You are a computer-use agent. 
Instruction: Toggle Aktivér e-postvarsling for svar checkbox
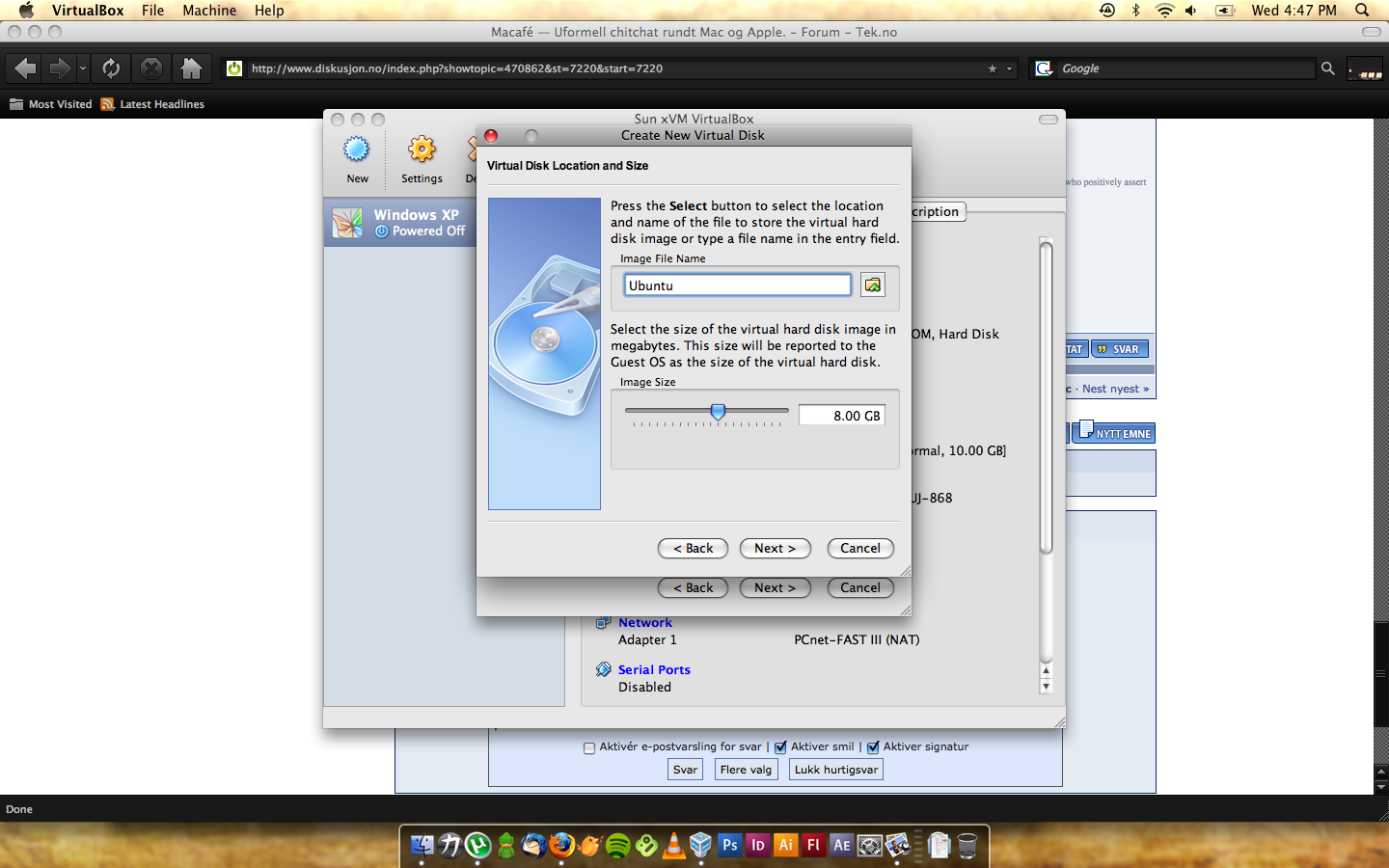(x=589, y=747)
